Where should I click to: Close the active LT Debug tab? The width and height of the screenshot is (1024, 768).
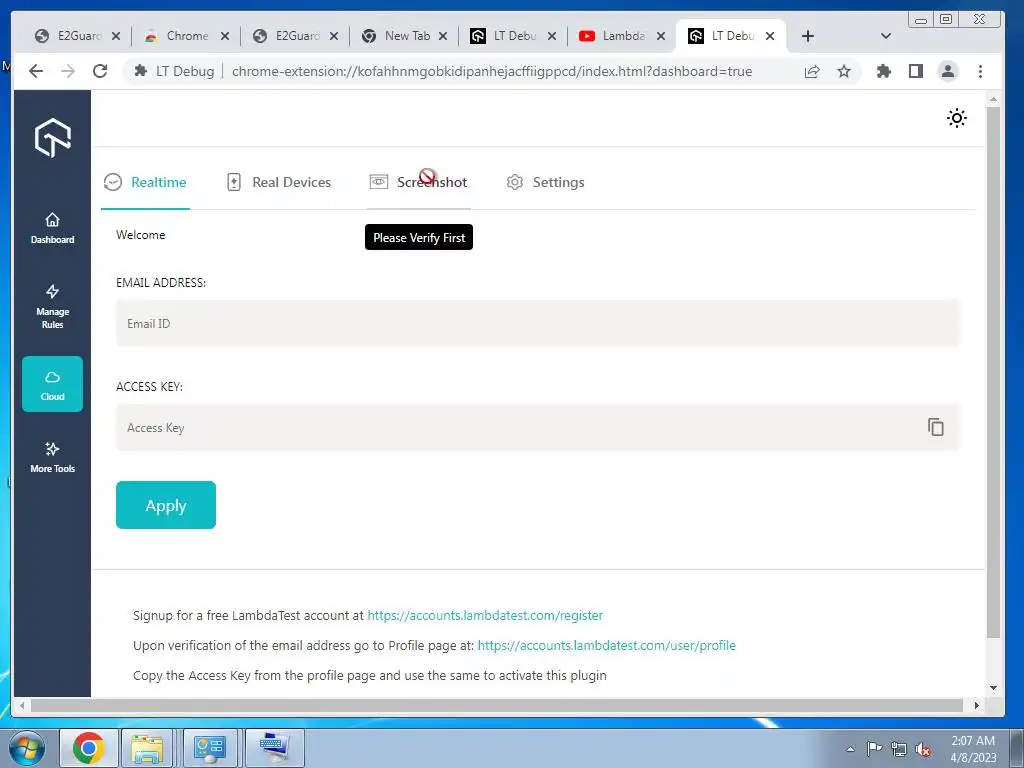pos(770,36)
